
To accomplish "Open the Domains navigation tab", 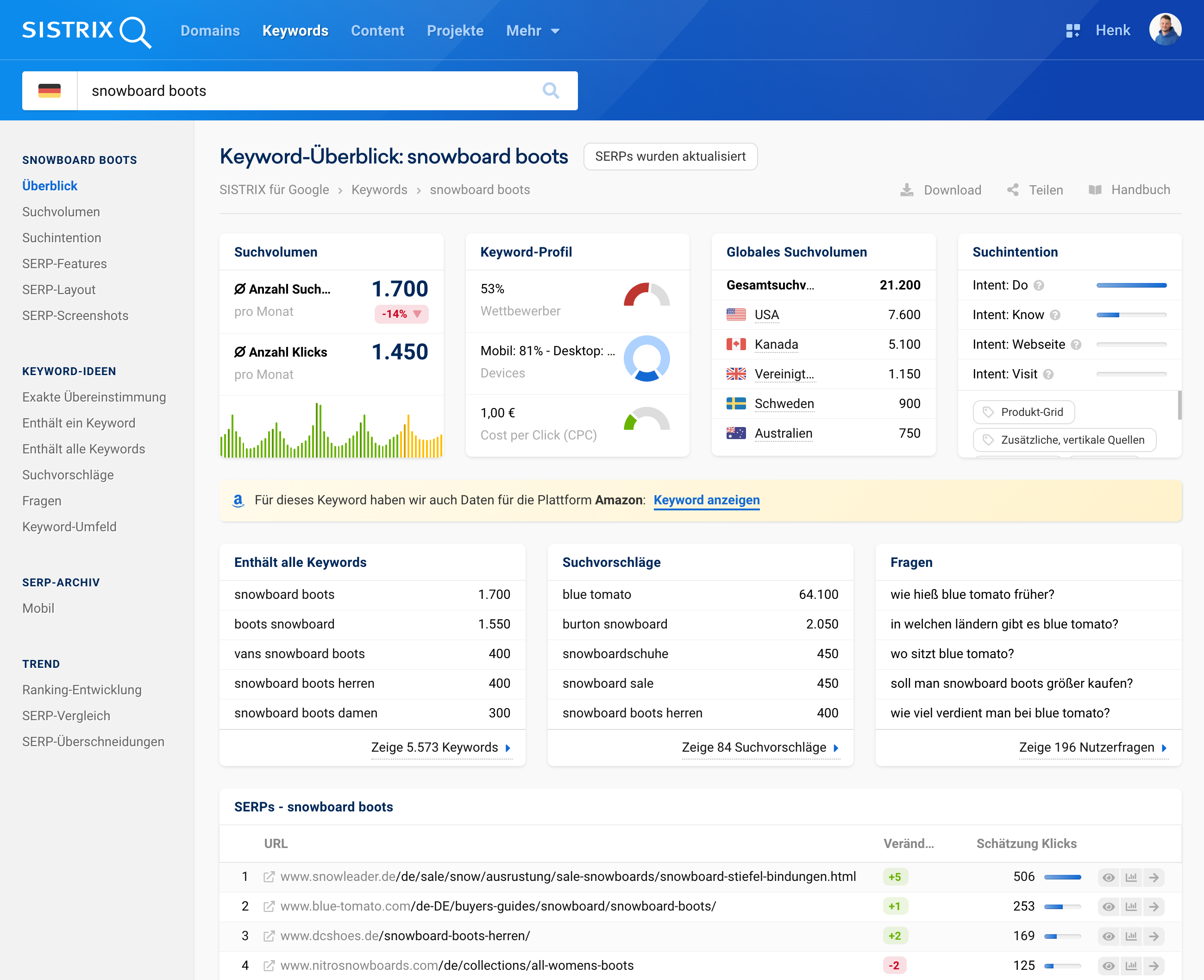I will coord(210,31).
